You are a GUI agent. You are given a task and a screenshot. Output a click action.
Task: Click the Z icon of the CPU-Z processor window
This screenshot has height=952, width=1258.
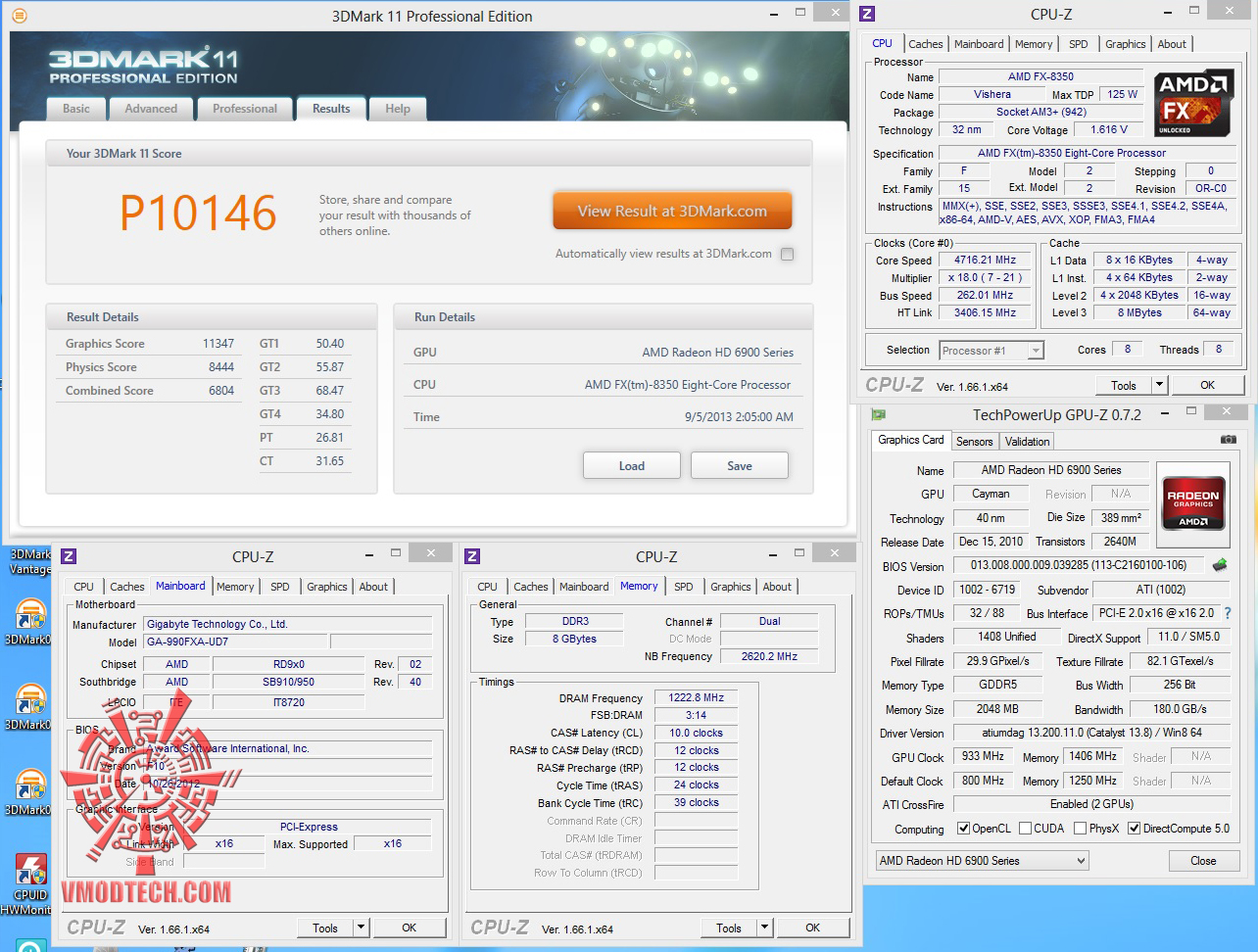click(867, 14)
